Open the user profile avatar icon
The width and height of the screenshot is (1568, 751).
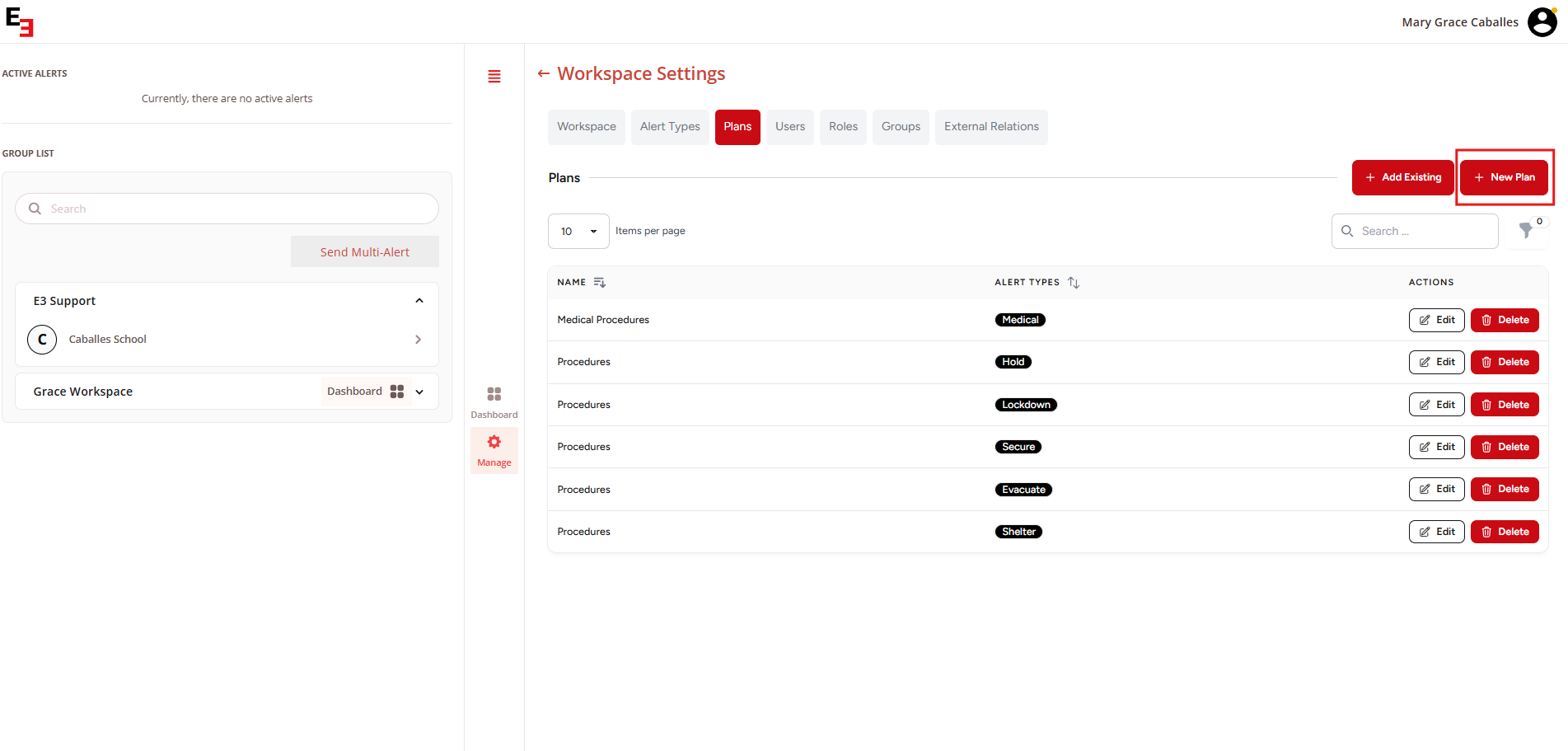(x=1542, y=22)
